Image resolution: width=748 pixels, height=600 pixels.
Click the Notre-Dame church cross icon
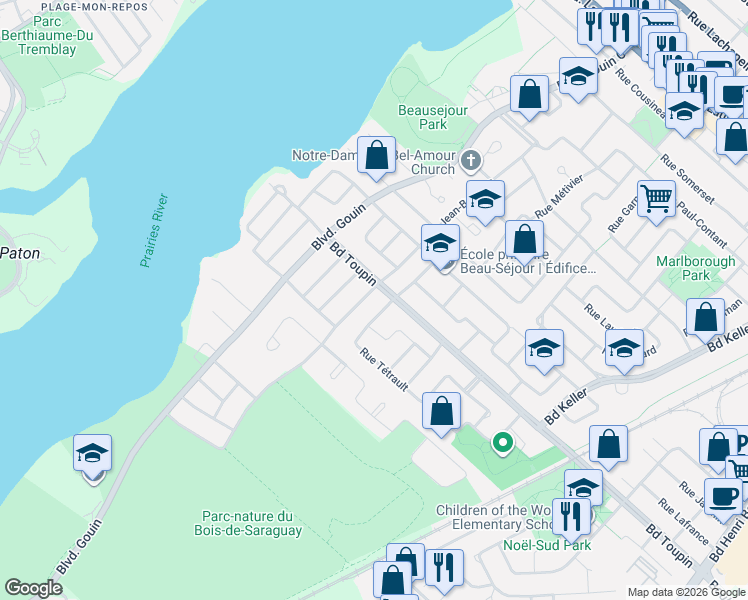click(x=470, y=160)
